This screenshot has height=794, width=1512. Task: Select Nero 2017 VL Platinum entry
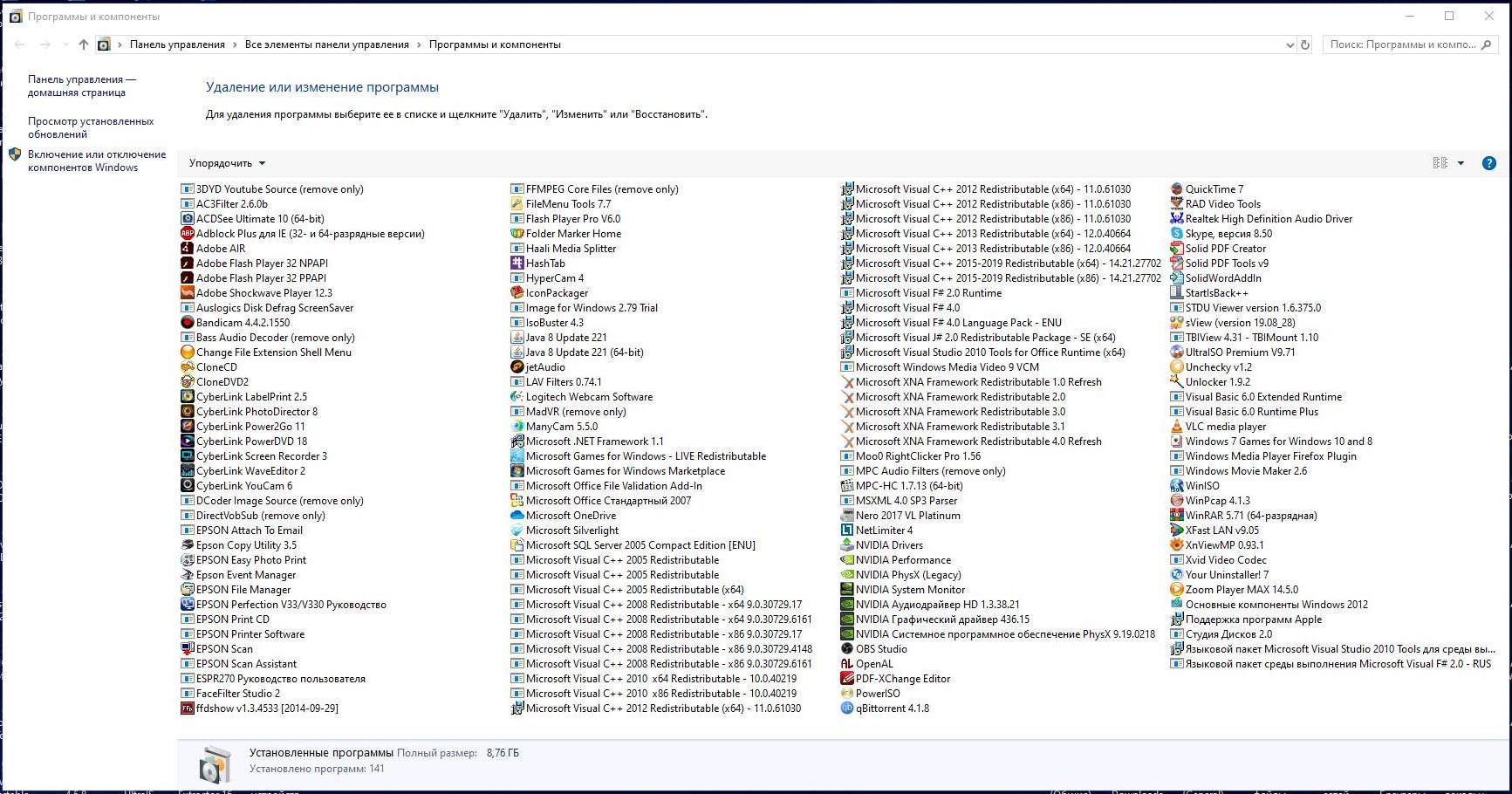[900, 516]
